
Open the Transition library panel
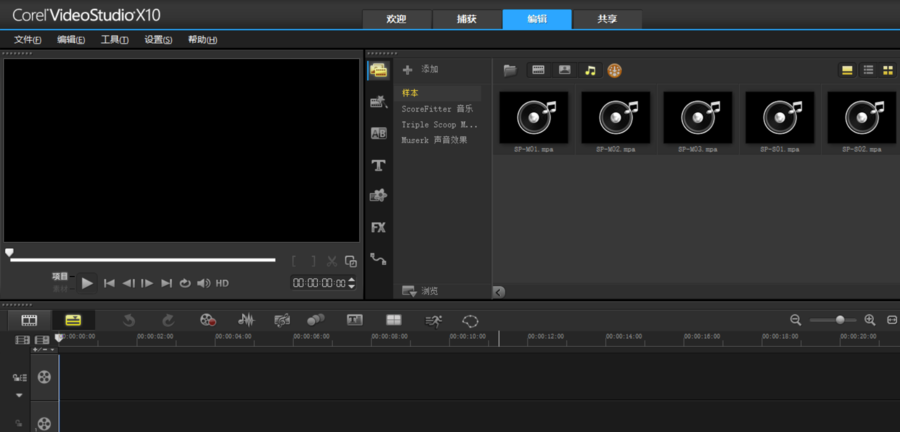pyautogui.click(x=378, y=133)
